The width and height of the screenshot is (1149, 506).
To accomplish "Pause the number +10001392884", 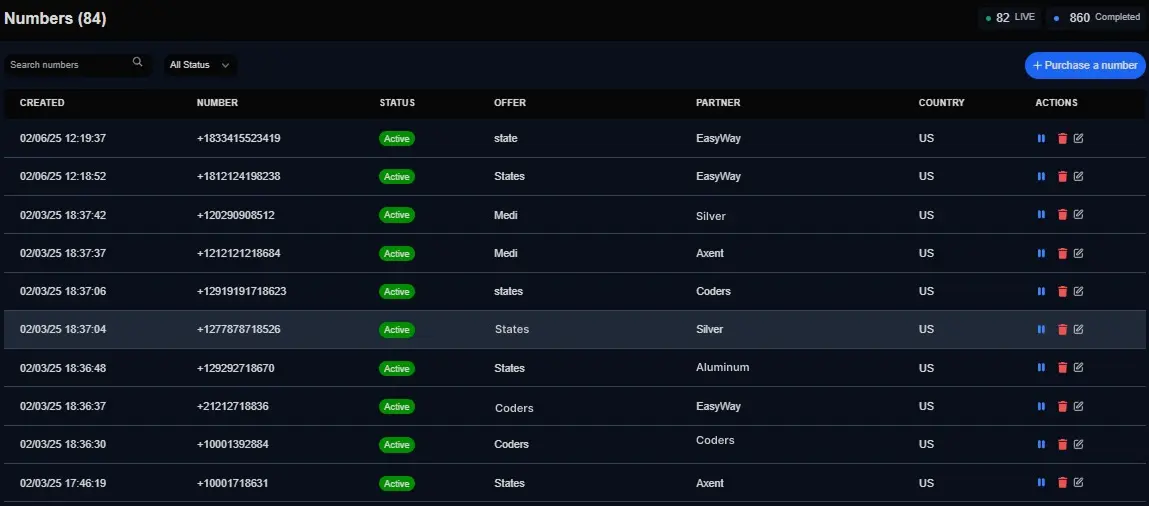I will pyautogui.click(x=1041, y=444).
